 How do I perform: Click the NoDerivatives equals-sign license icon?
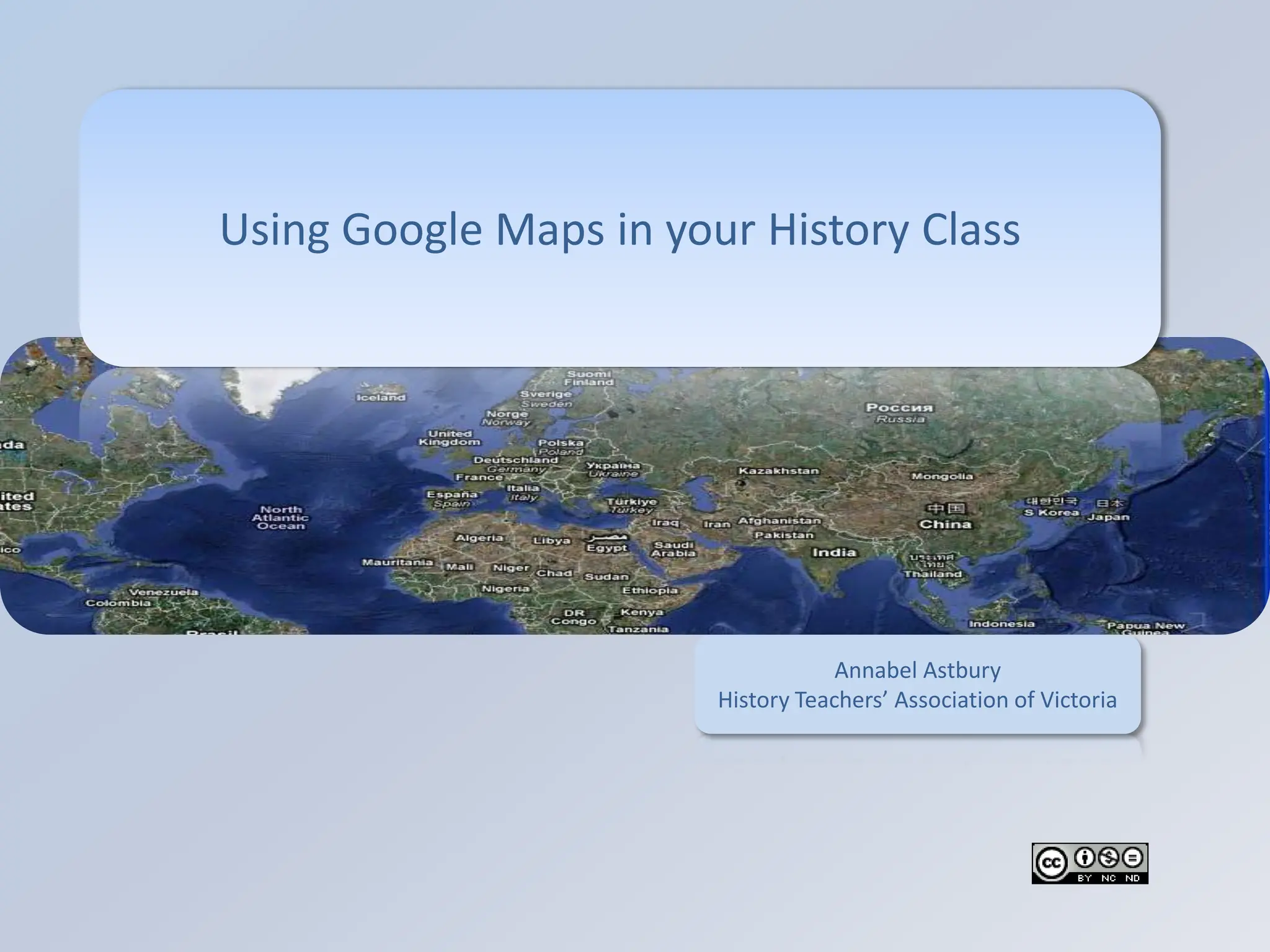pos(1132,858)
